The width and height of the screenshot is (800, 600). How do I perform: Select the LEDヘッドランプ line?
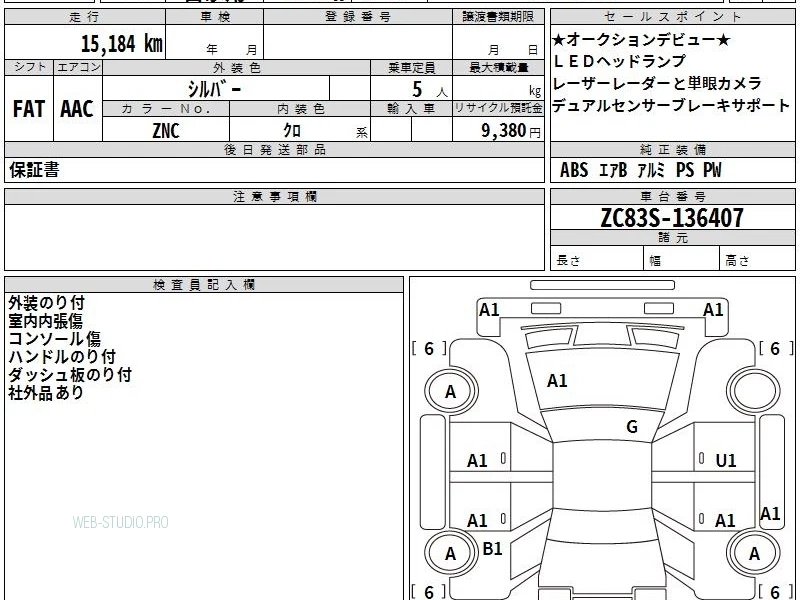(619, 61)
